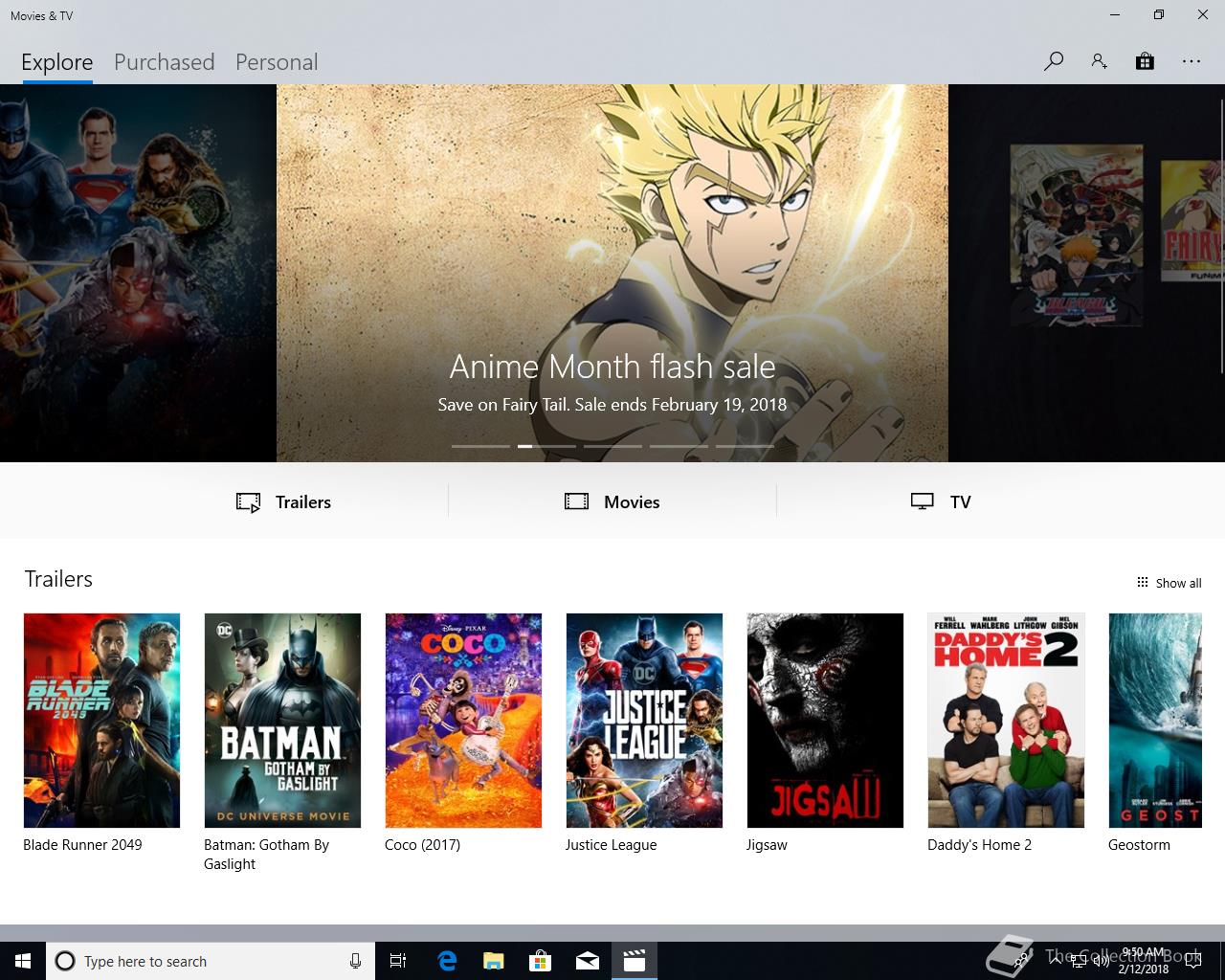Click the Jigsaw title text
Image resolution: width=1225 pixels, height=980 pixels.
click(x=767, y=845)
